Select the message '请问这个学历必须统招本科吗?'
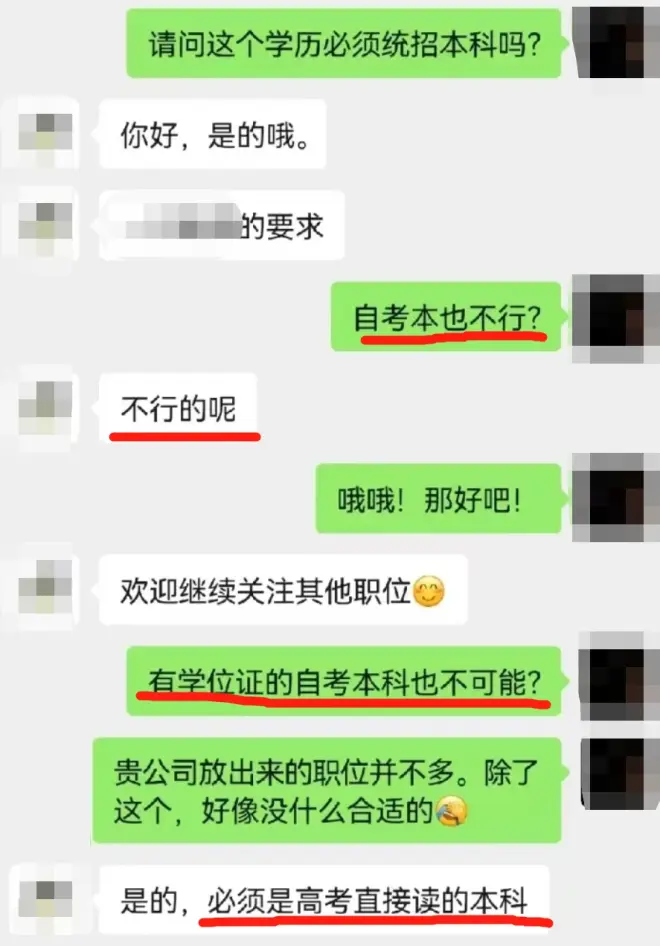The width and height of the screenshot is (660, 946). (344, 43)
